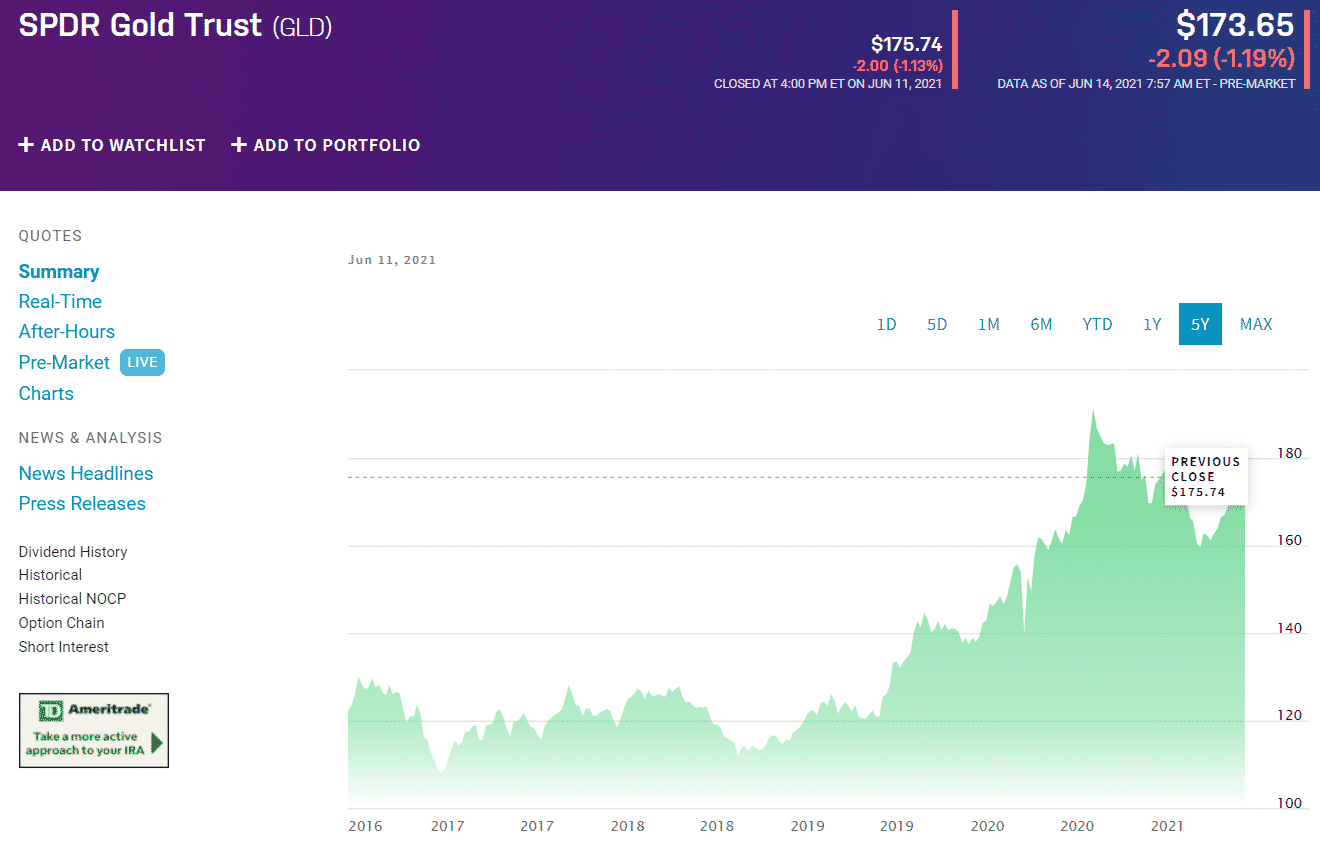Add GLD to portfolio

click(326, 145)
